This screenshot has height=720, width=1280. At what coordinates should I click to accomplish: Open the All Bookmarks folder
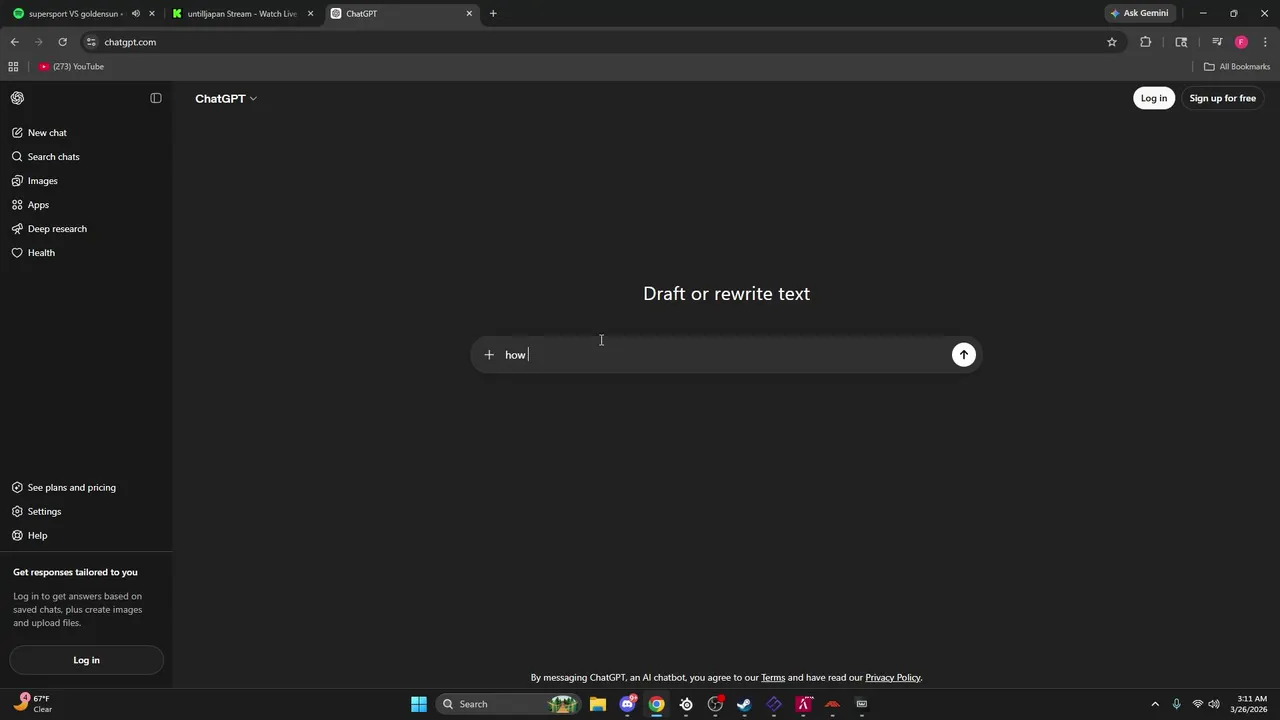click(x=1237, y=67)
